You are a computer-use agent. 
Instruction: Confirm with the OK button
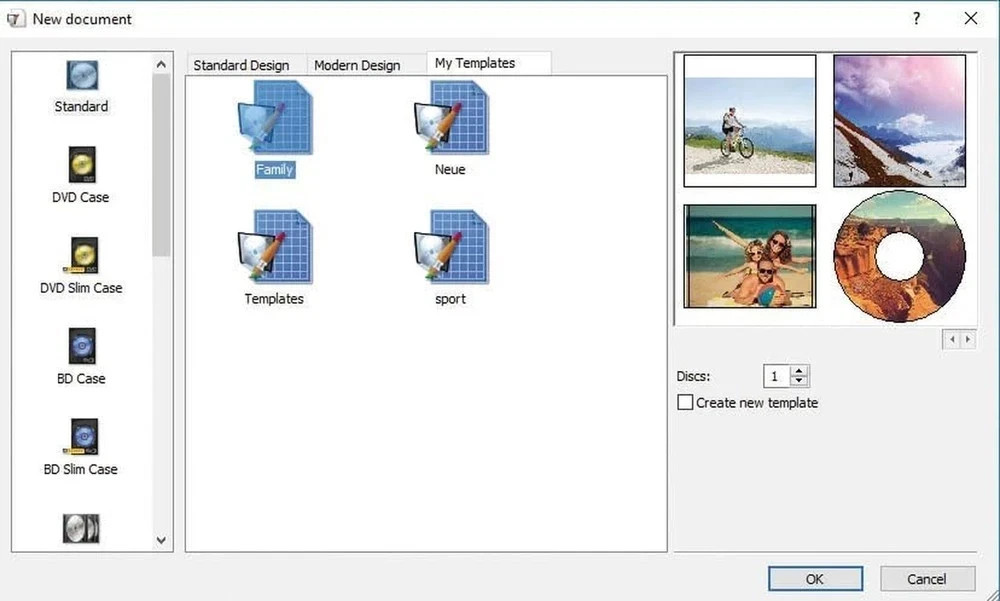[x=814, y=579]
